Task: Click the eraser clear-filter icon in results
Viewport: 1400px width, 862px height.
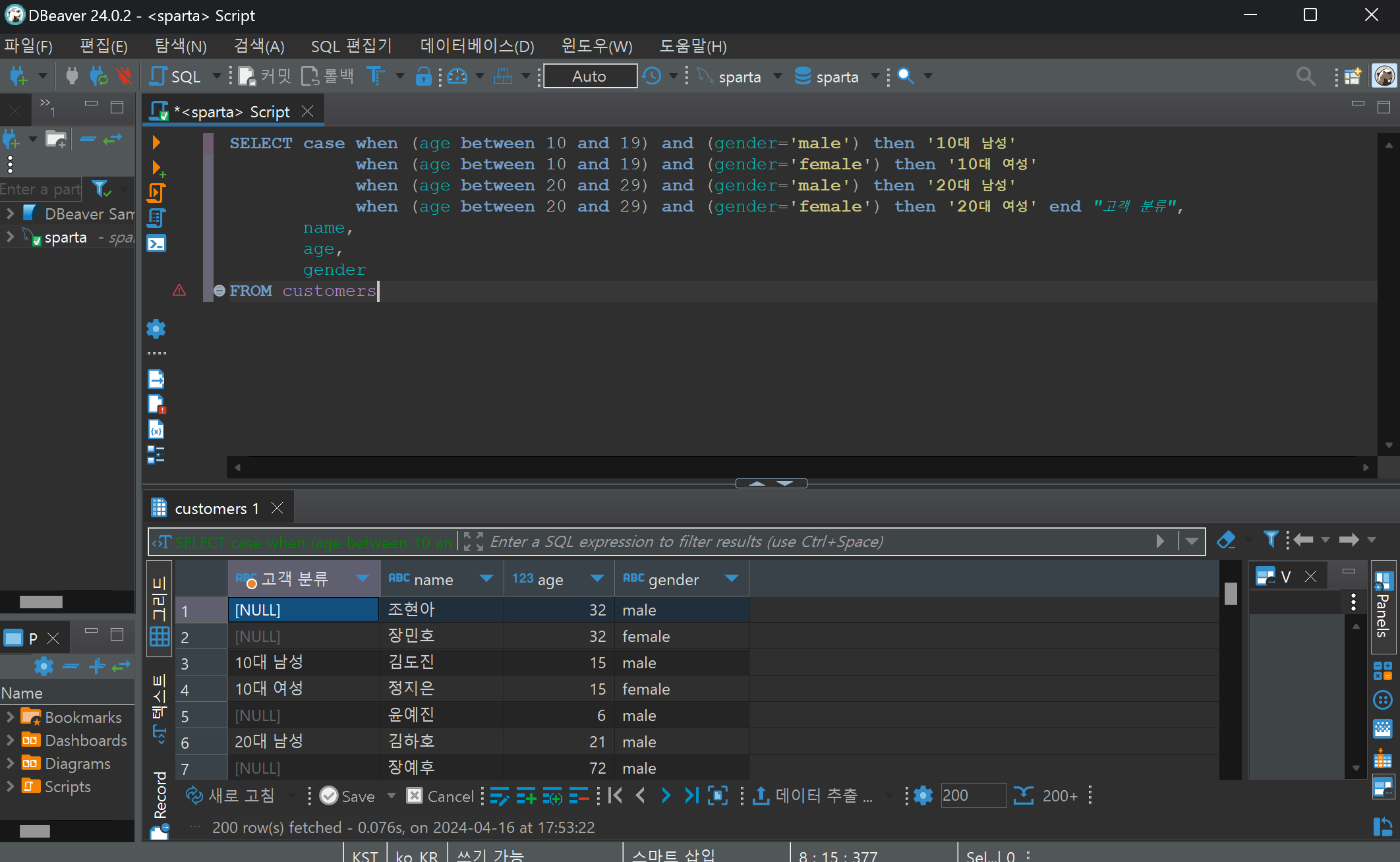Action: click(1225, 540)
